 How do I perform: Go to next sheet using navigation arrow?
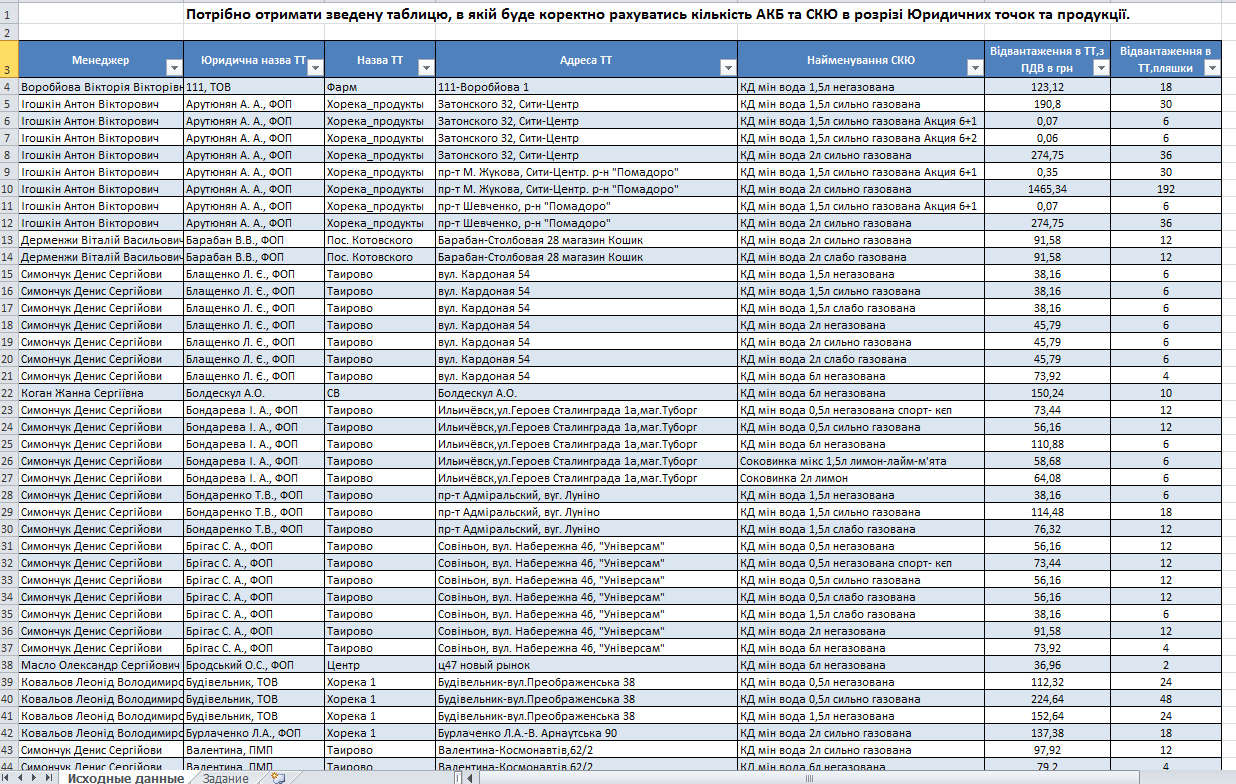34,777
